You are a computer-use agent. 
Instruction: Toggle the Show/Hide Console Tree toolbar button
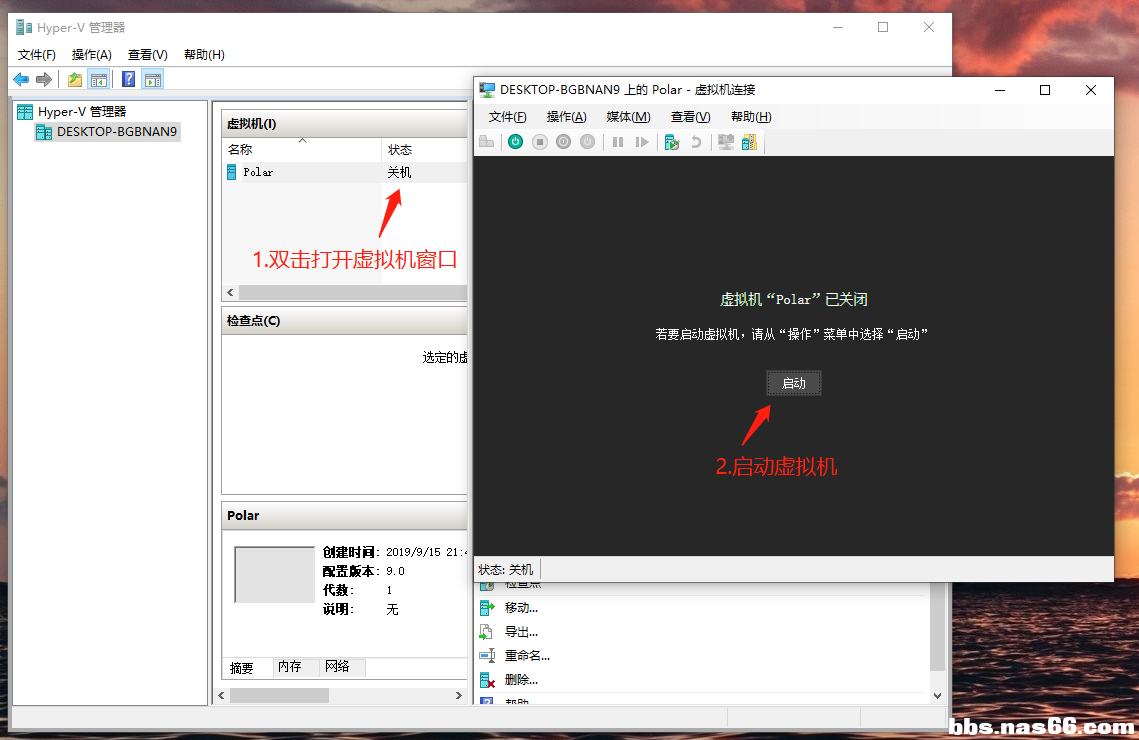tap(99, 80)
